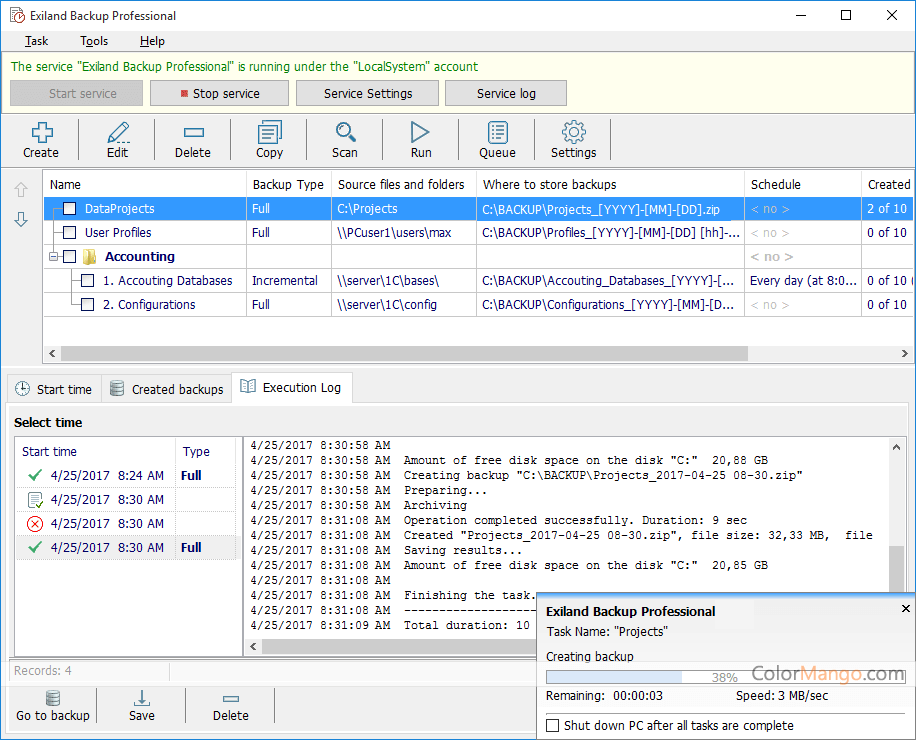916x740 pixels.
Task: Open the Tools menu
Action: pos(94,41)
